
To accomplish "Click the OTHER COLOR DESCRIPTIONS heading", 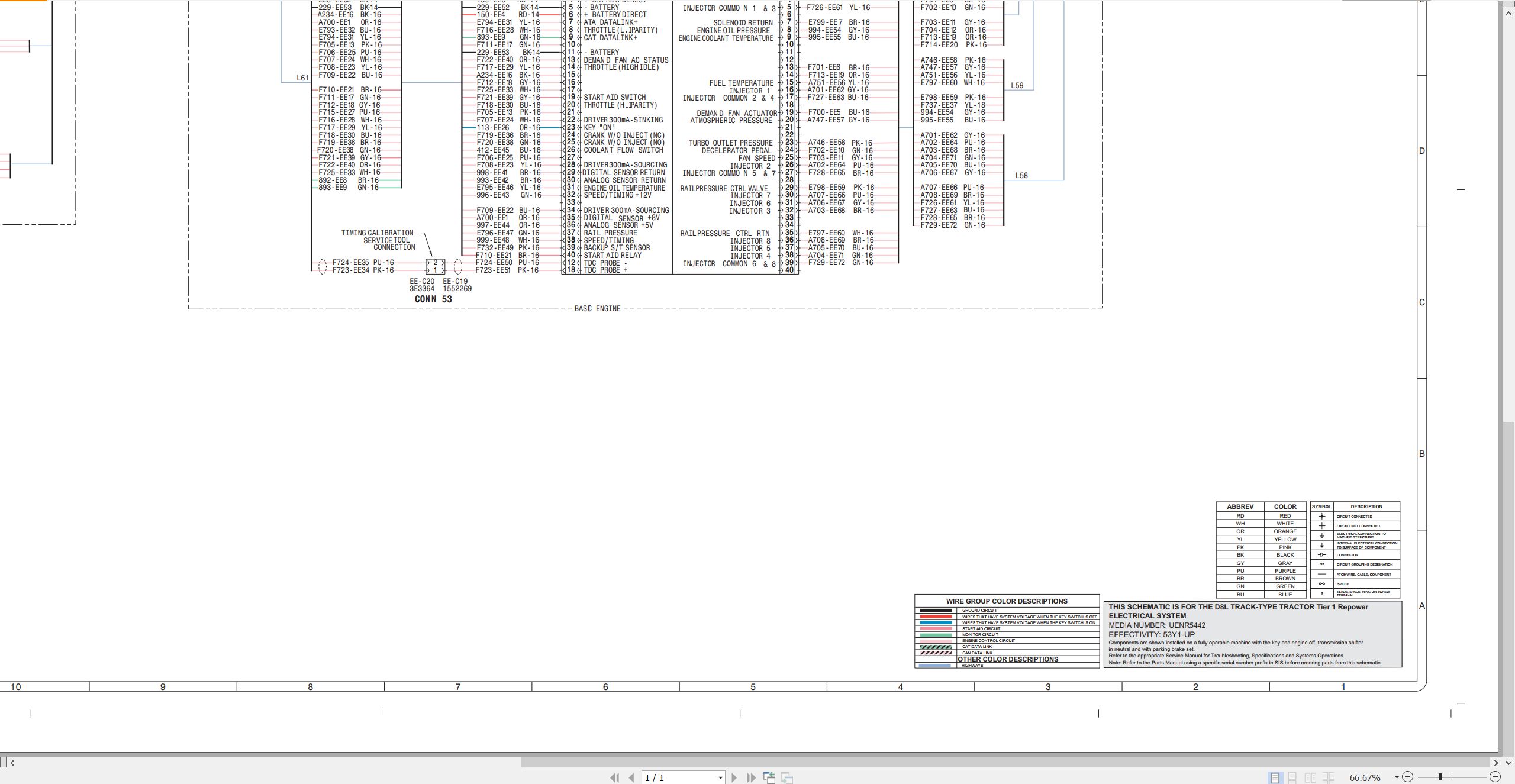I will pos(1007,659).
